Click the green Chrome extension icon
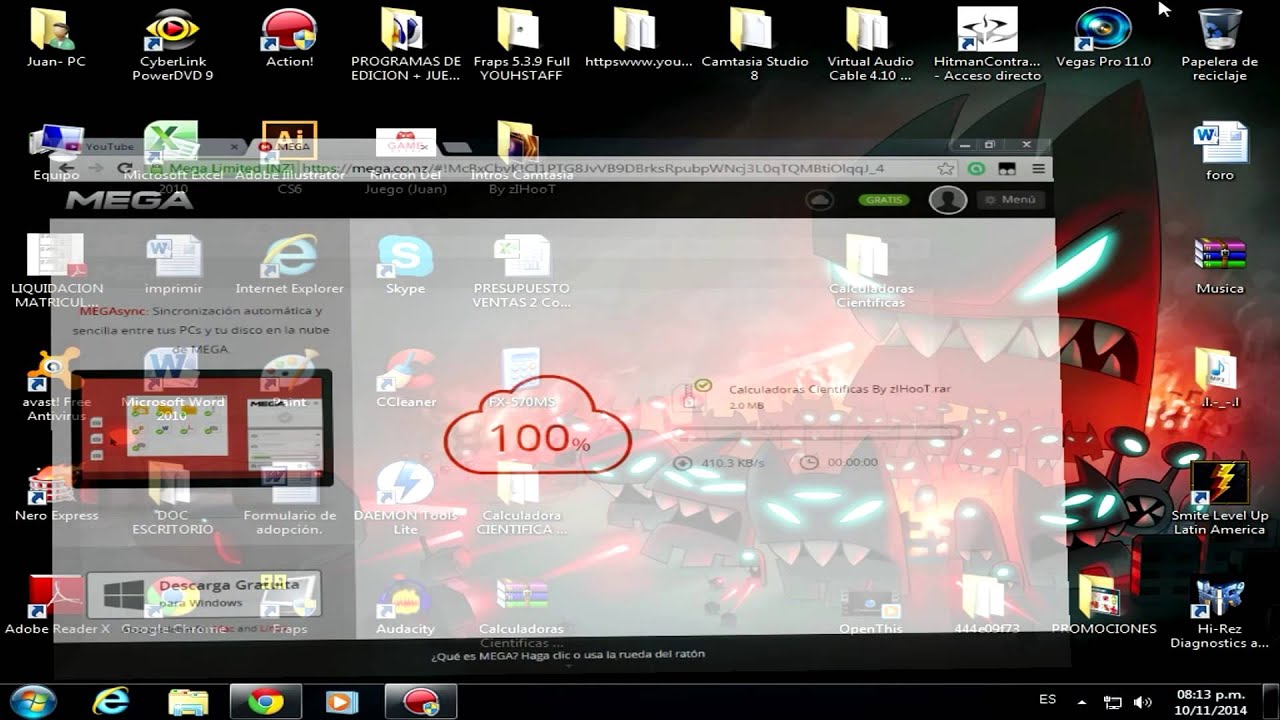This screenshot has width=1280, height=720. (977, 169)
